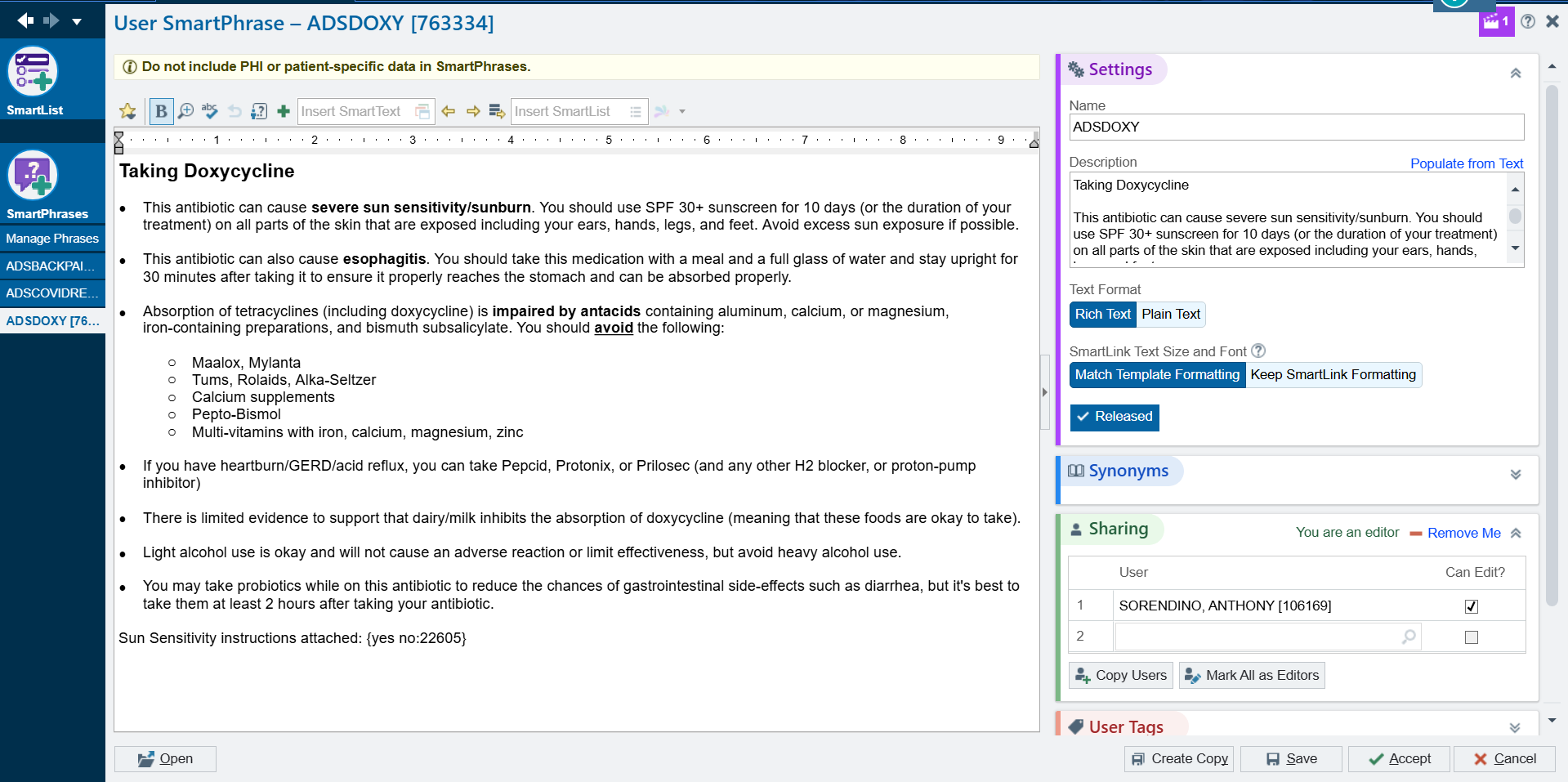The image size is (1568, 782).
Task: Click the SmartLink Text Size help icon
Action: [x=1259, y=351]
